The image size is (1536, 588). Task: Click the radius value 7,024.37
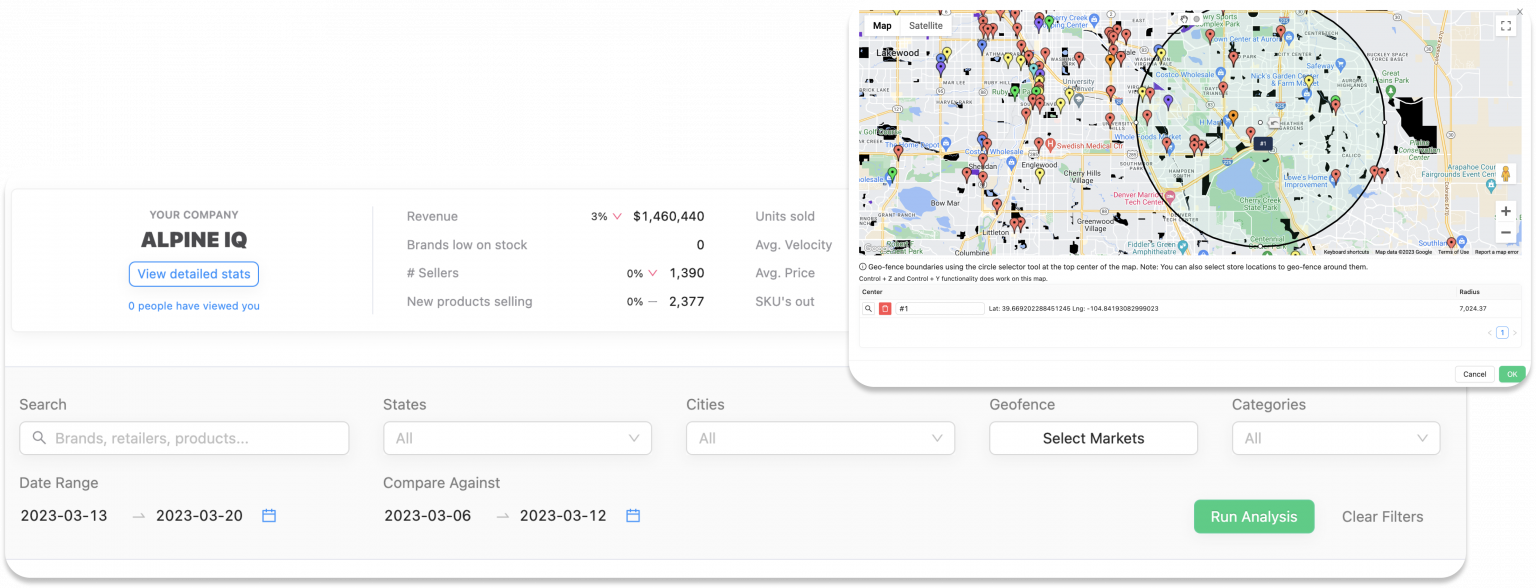click(1473, 309)
